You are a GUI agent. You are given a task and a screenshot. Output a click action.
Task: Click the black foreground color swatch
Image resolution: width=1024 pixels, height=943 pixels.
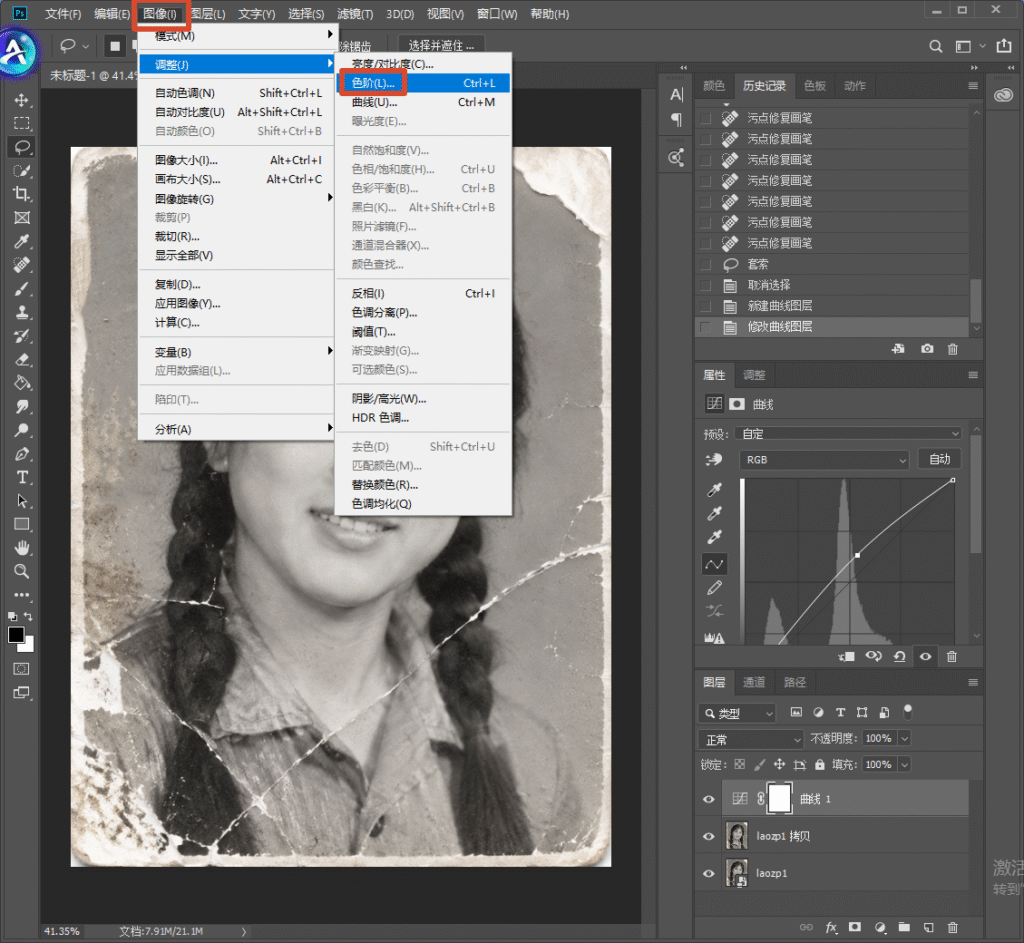(x=16, y=635)
